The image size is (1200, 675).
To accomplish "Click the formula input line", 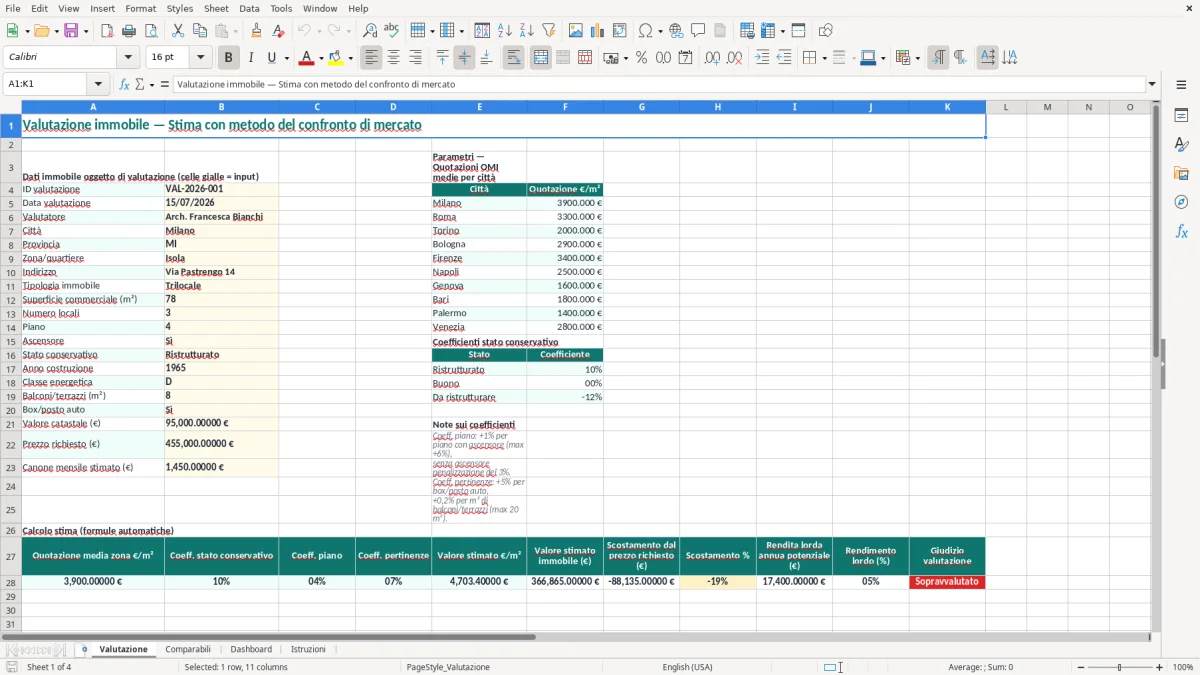I will [658, 84].
